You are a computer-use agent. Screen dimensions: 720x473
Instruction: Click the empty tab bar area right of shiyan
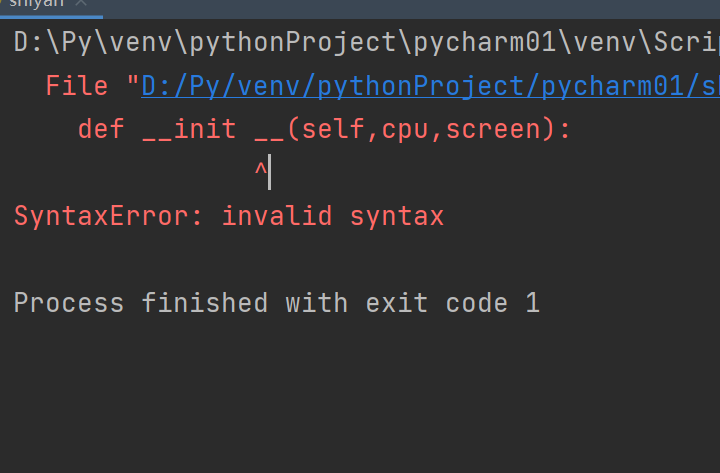[x=409, y=8]
